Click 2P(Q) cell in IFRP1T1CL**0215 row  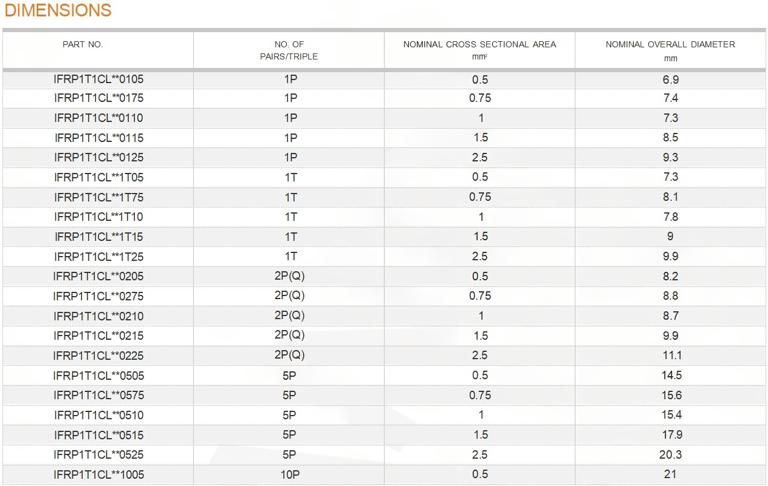[289, 336]
